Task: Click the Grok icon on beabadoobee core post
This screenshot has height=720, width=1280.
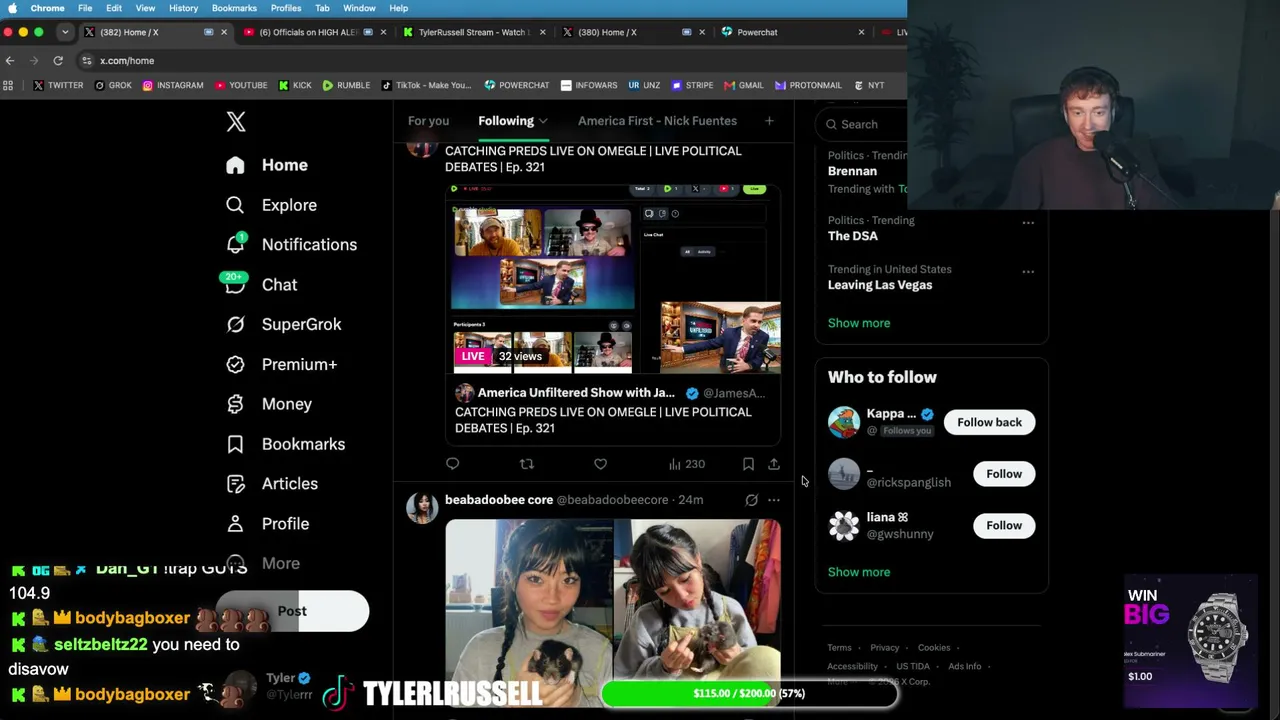Action: pos(752,500)
